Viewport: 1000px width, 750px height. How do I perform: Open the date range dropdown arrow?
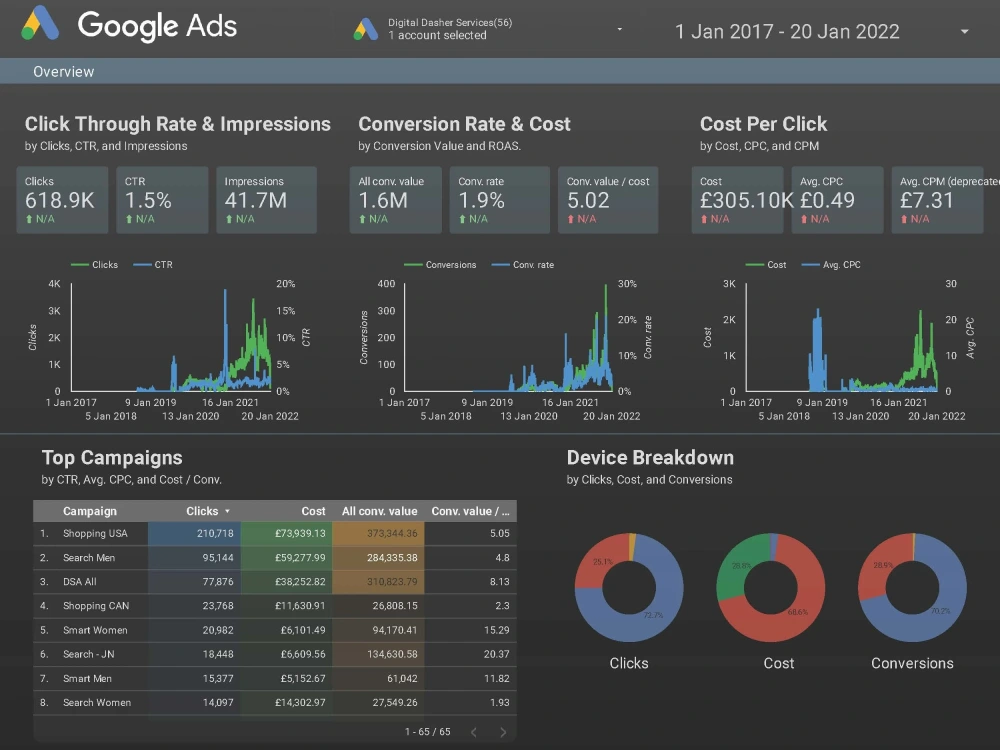click(x=964, y=31)
